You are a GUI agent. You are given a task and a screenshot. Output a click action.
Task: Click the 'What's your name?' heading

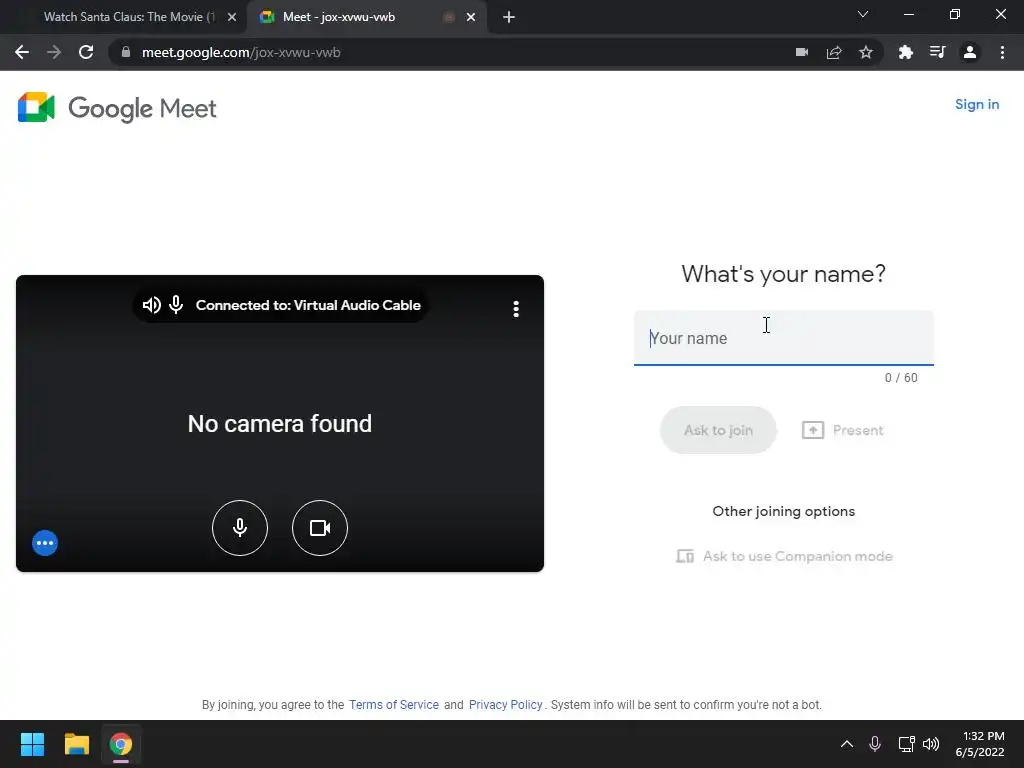tap(784, 274)
